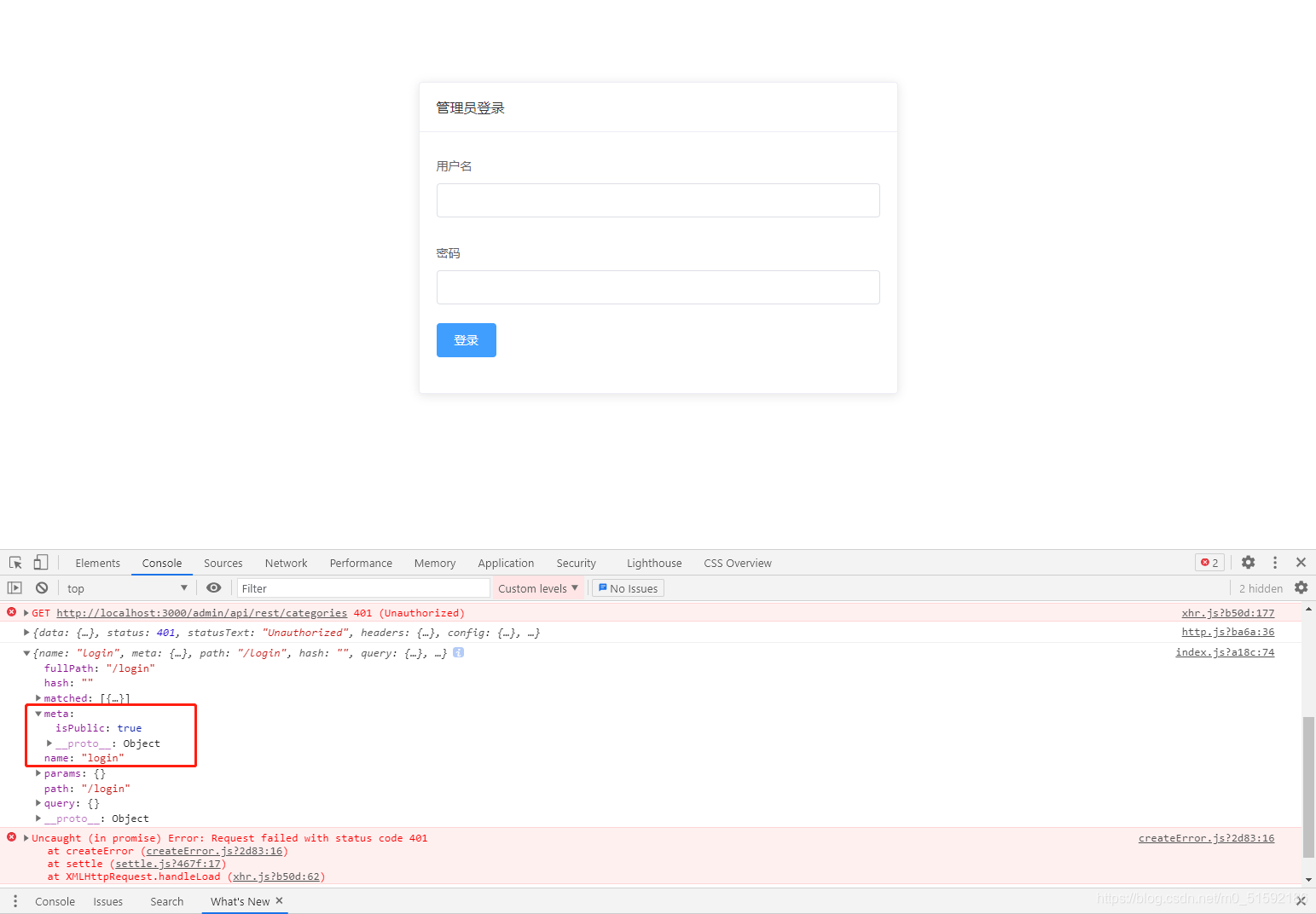Open createError.js?2d83:16 link at right edge
Image resolution: width=1316 pixels, height=914 pixels.
(1207, 838)
